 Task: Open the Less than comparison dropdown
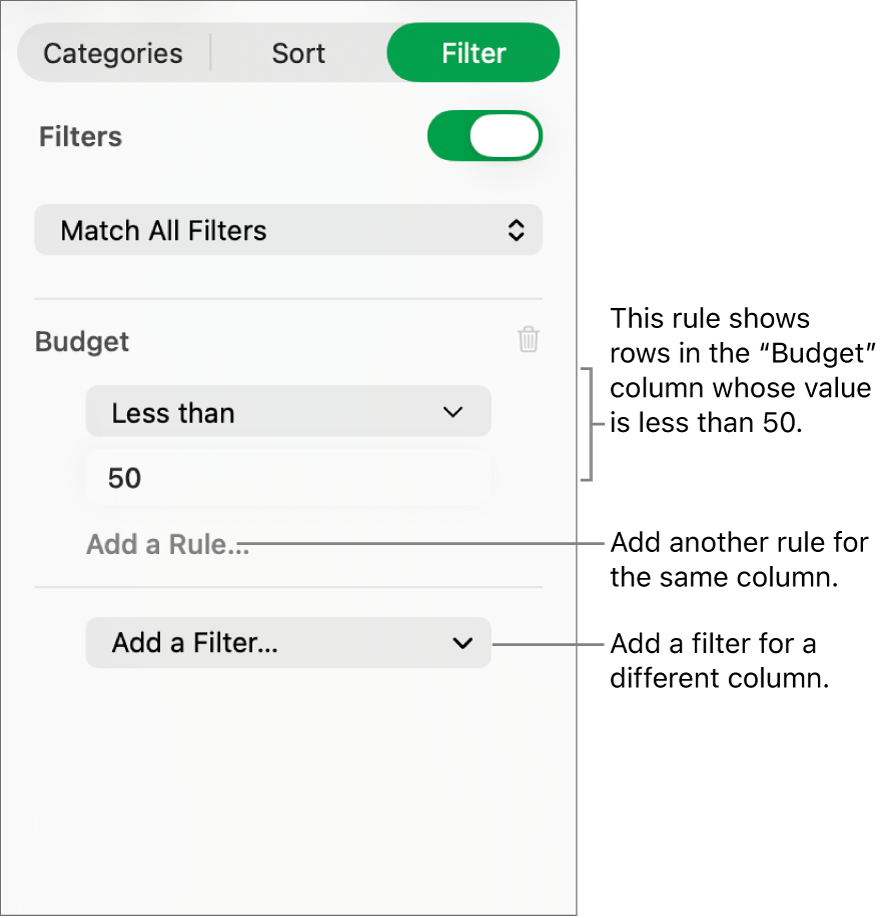(288, 411)
